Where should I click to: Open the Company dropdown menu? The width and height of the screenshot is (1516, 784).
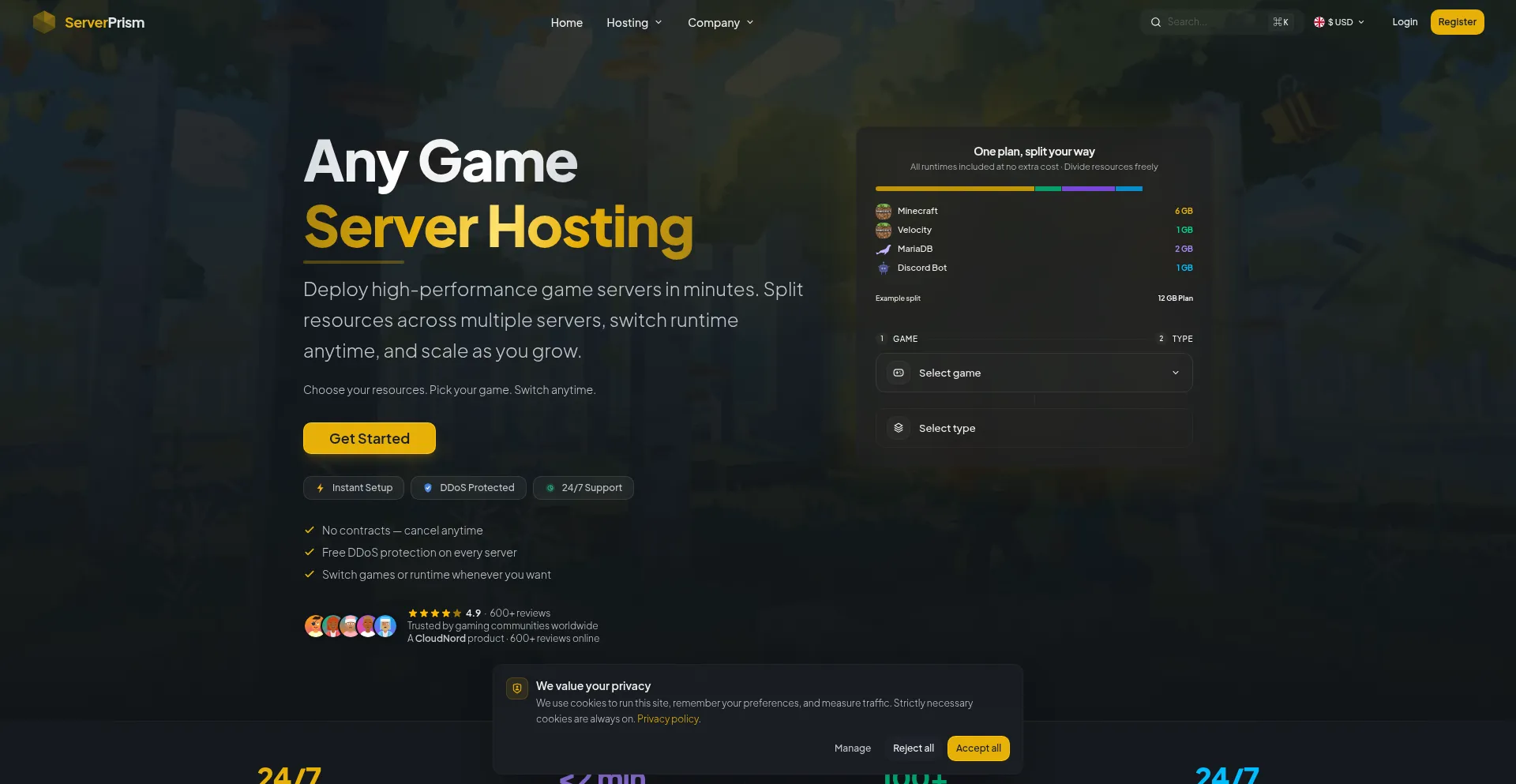(x=720, y=23)
